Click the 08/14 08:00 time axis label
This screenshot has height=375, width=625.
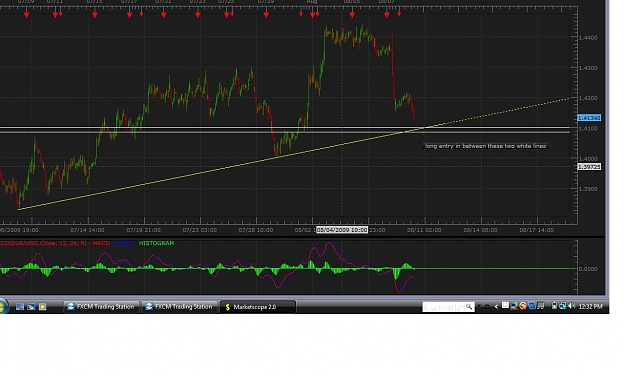click(480, 230)
